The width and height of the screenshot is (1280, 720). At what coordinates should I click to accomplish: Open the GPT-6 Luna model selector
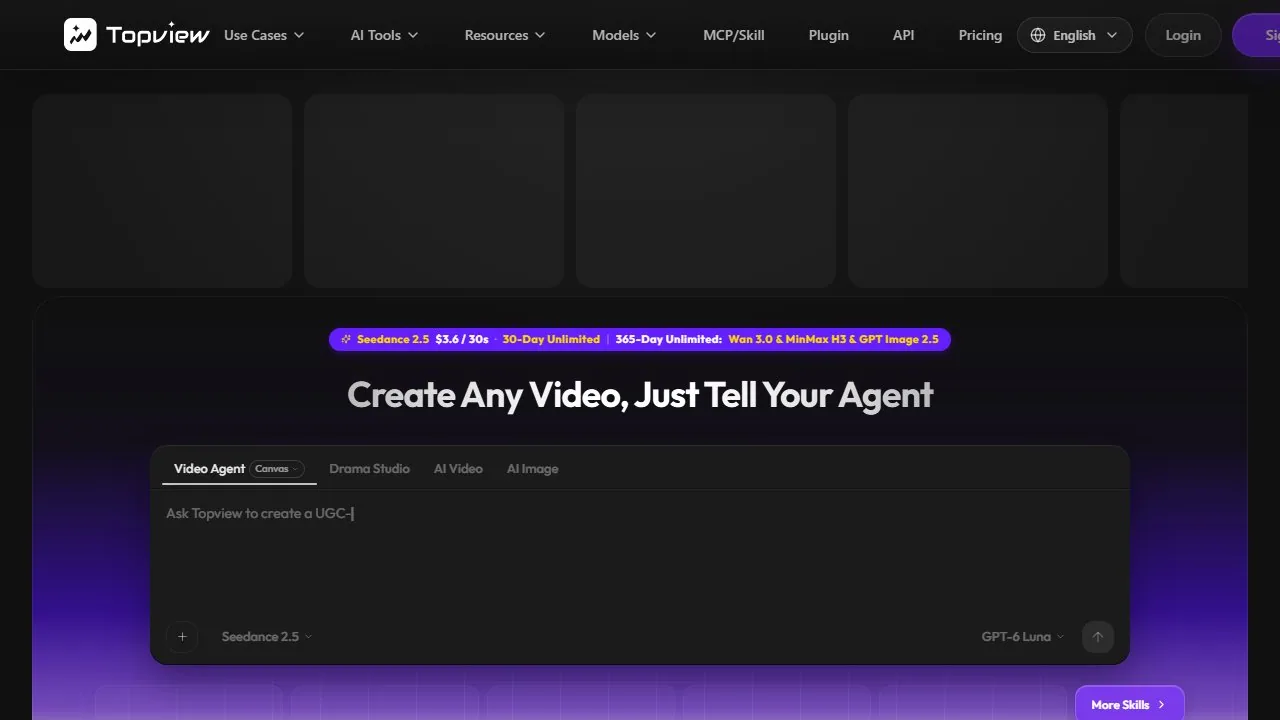[x=1023, y=637]
